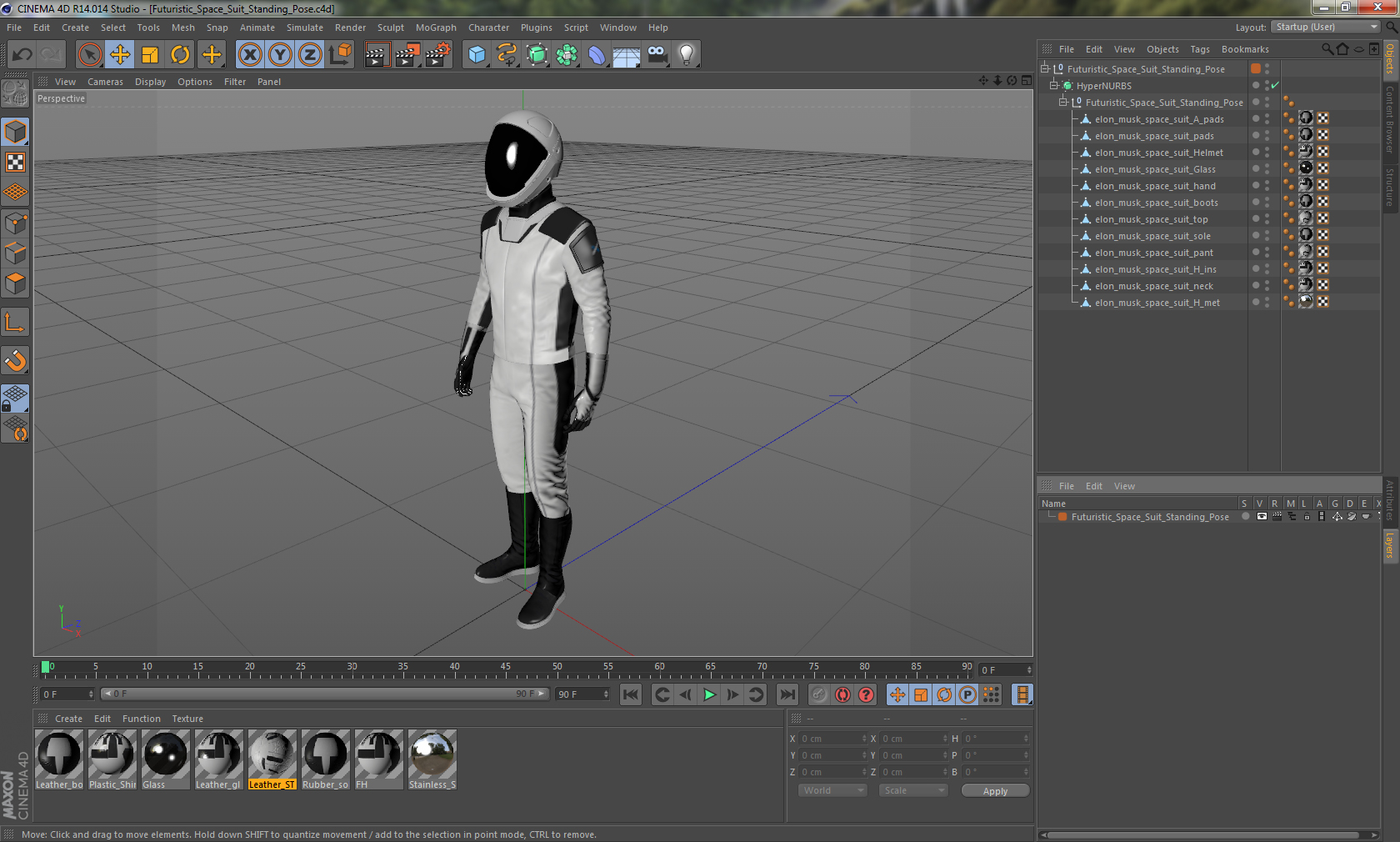Click the Undo arrow icon
This screenshot has height=842, width=1400.
coord(22,55)
